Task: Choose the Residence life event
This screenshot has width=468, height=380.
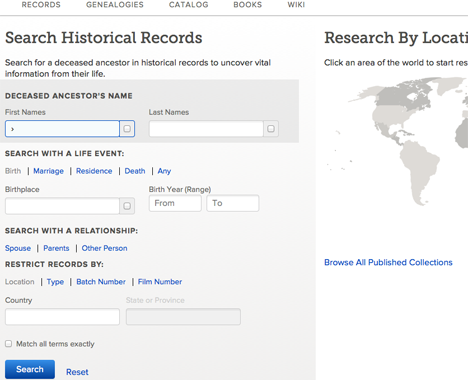Action: click(94, 171)
